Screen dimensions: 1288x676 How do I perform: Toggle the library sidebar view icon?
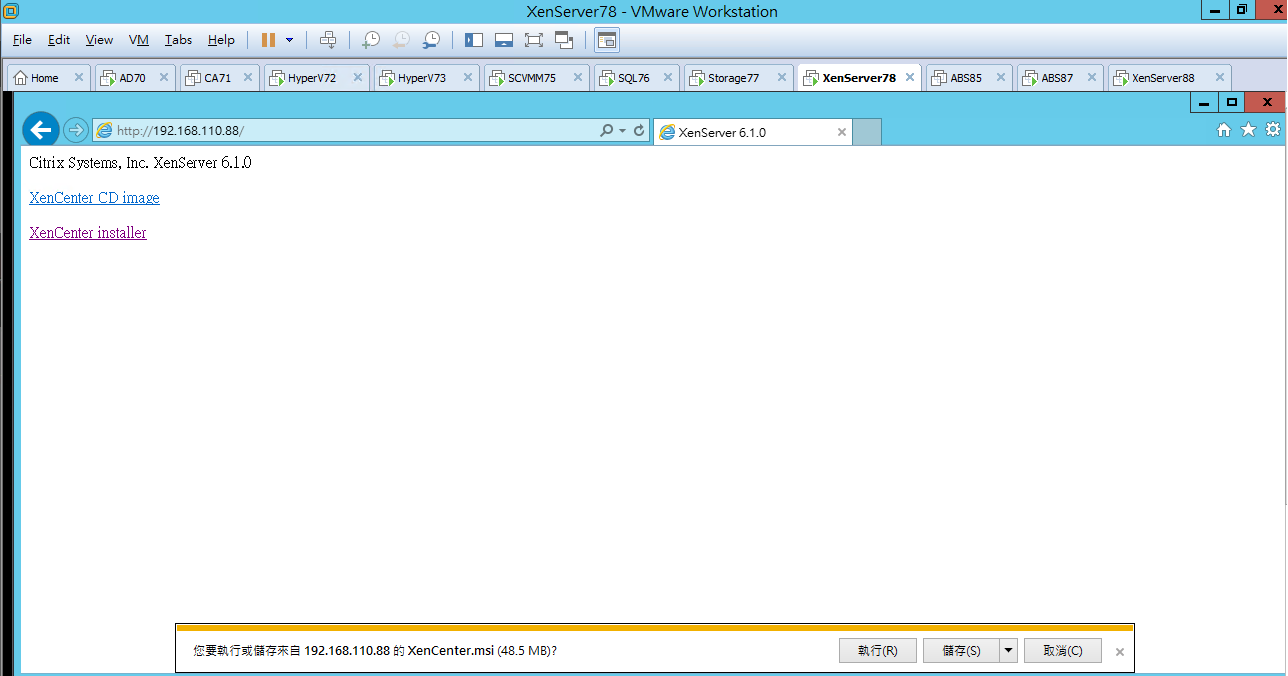coord(474,40)
